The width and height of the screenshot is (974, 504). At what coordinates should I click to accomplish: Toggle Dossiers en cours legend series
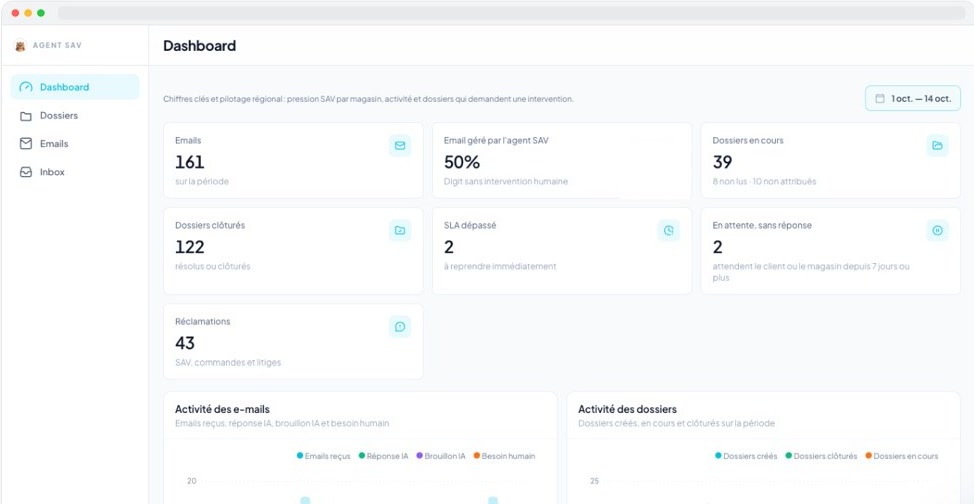coord(901,456)
